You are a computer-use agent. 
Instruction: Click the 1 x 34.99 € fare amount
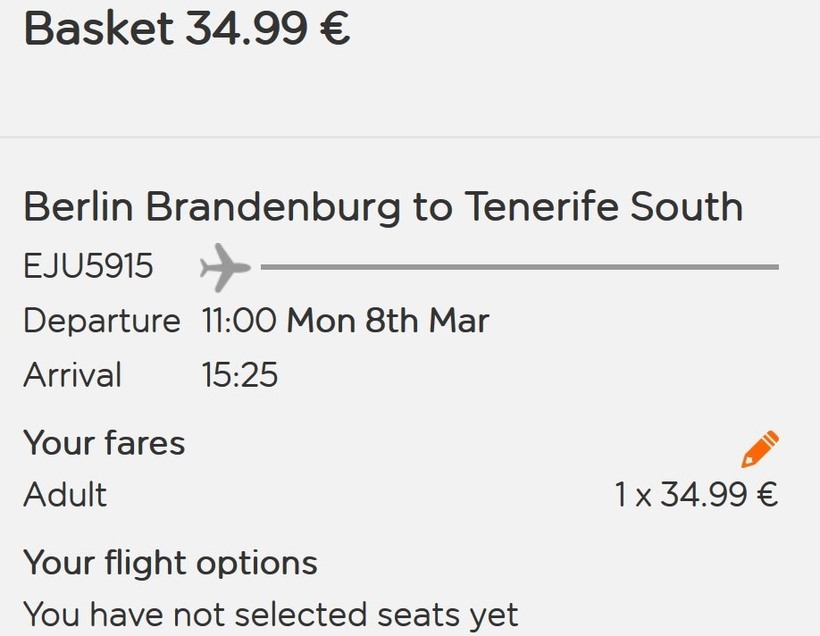[696, 495]
